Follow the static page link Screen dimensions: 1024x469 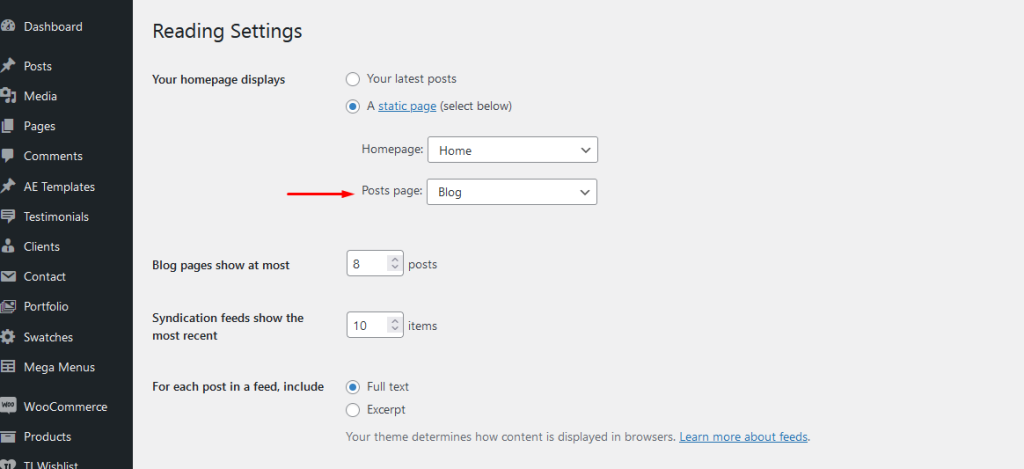[x=407, y=106]
